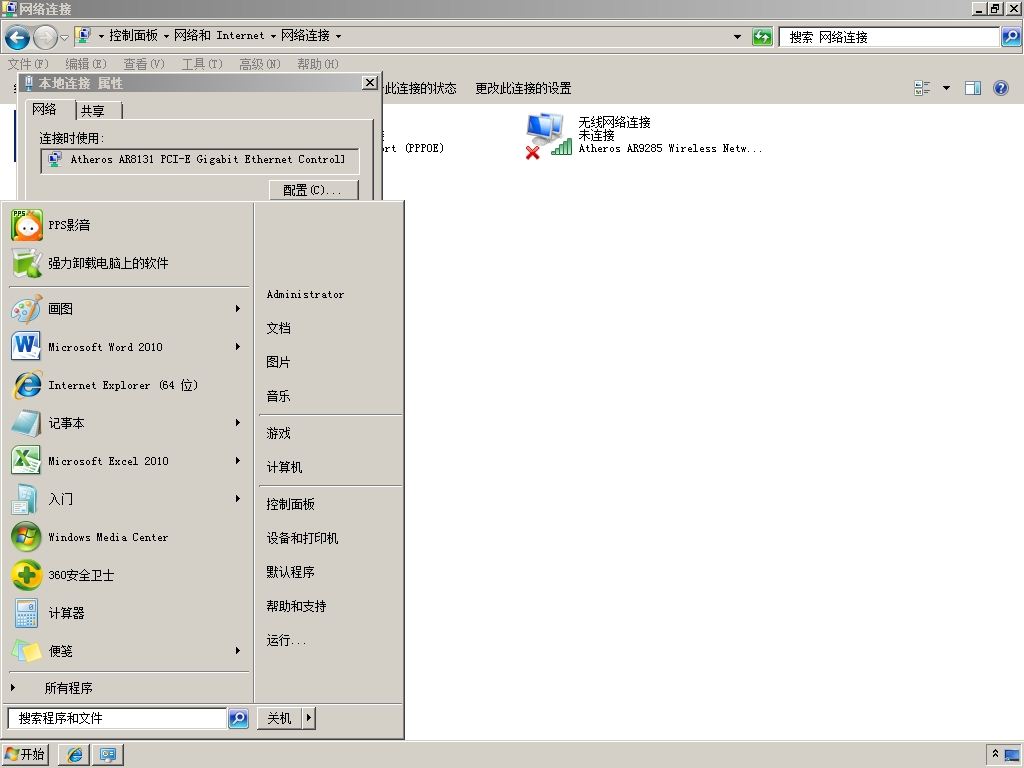Click the refresh icon beside address bar
Viewport: 1024px width, 768px height.
click(761, 37)
